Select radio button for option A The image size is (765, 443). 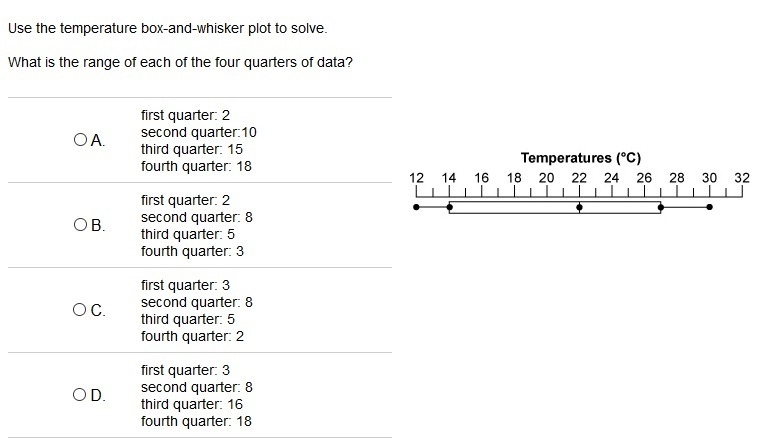pos(81,140)
